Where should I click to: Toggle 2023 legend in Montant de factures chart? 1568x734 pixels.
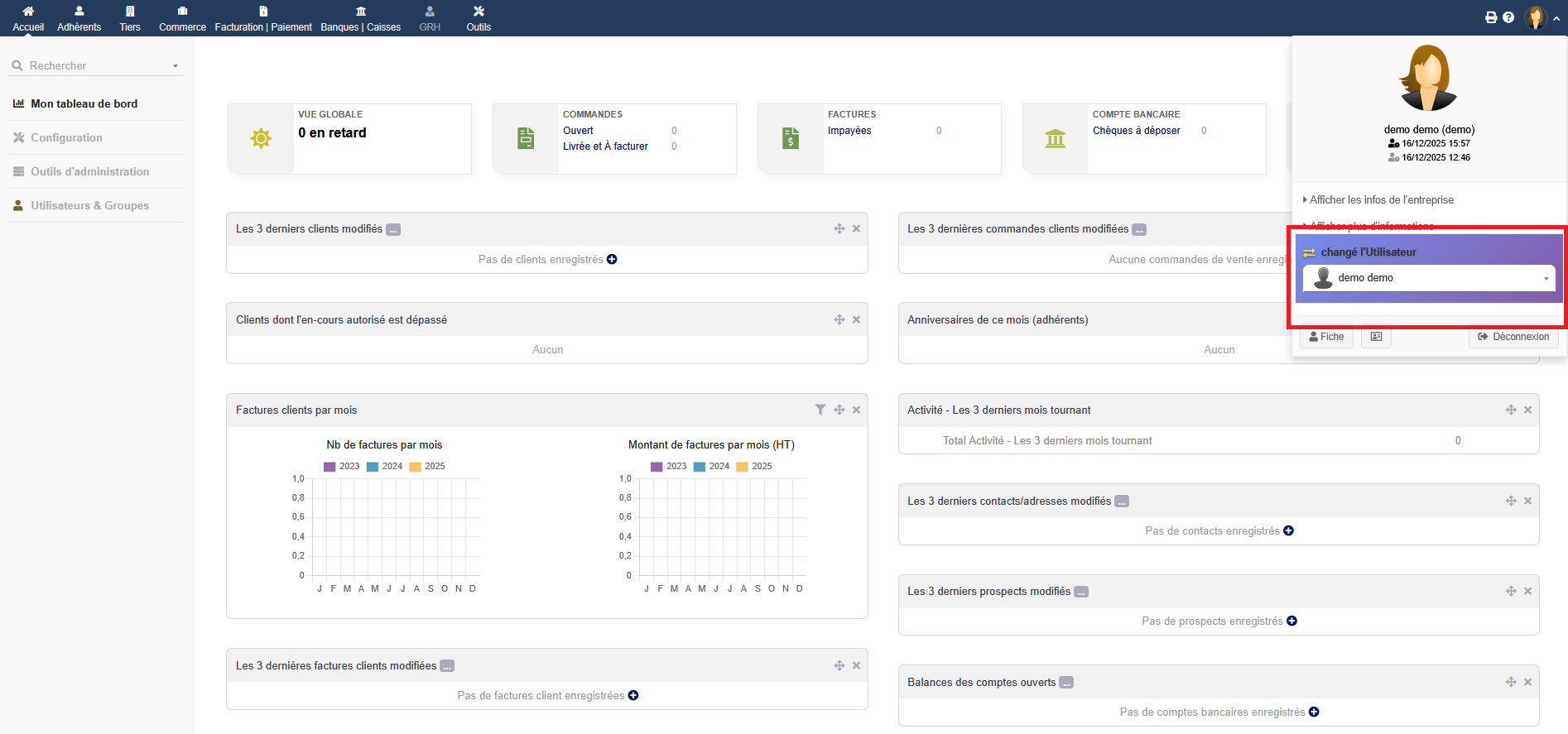(x=668, y=466)
